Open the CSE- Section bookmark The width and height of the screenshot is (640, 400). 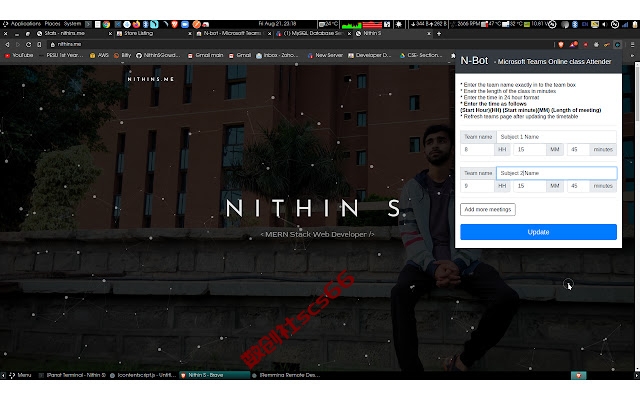click(420, 56)
